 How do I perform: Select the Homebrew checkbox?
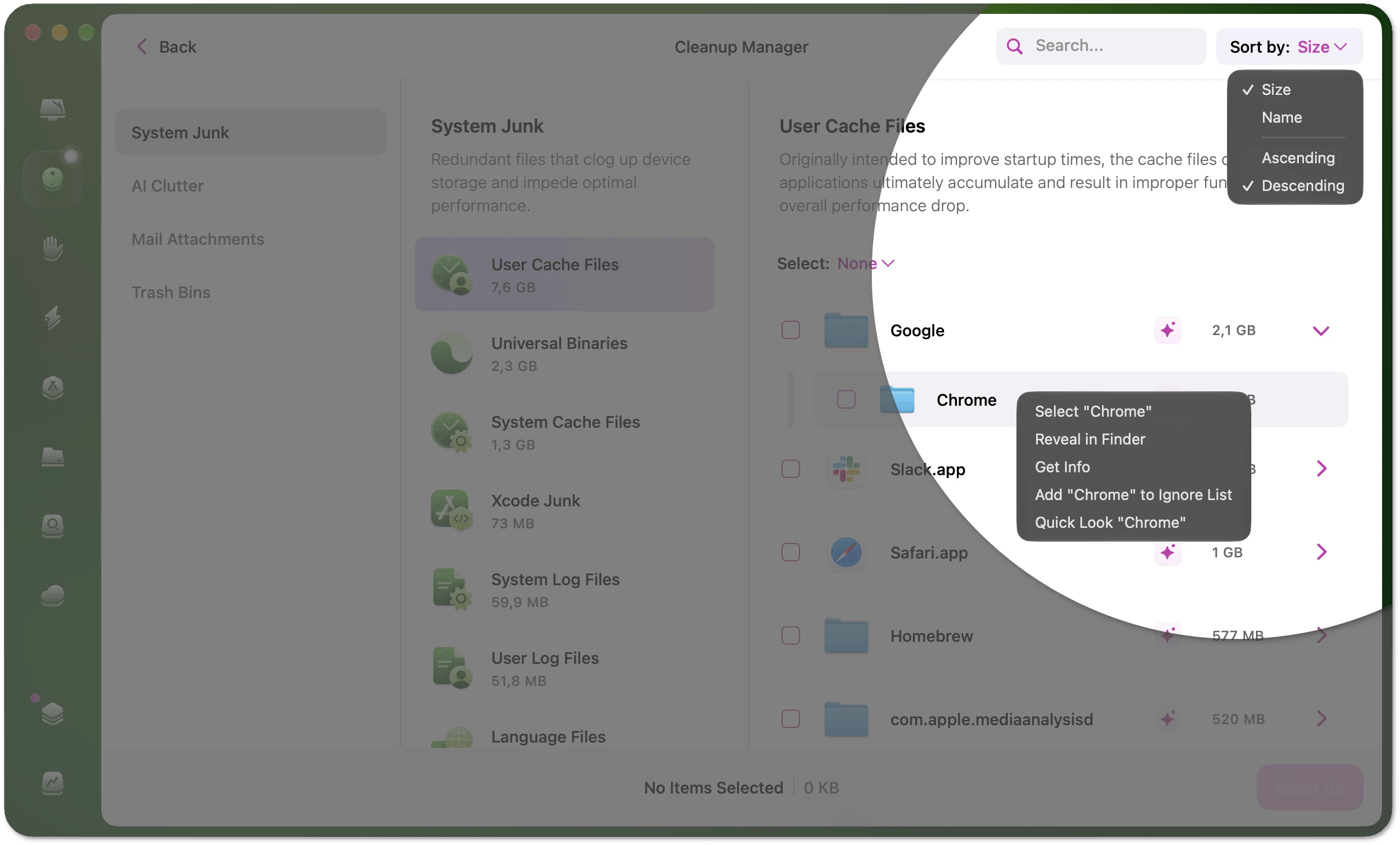click(791, 635)
